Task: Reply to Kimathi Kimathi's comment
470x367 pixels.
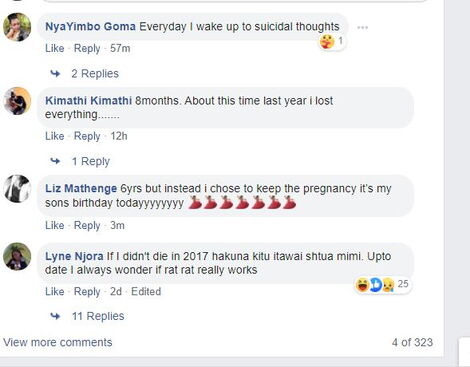Action: 87,136
